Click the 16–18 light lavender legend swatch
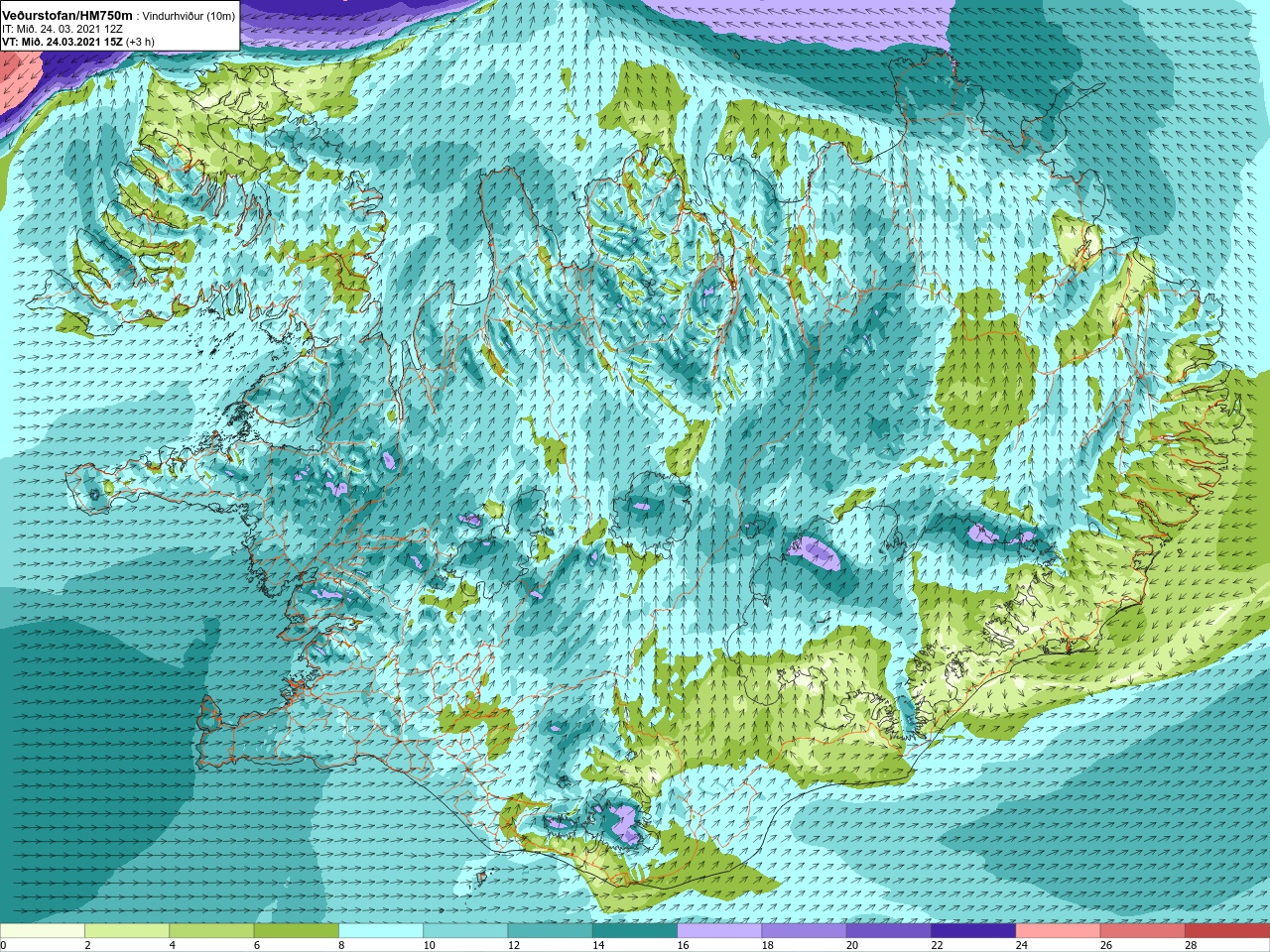 pyautogui.click(x=719, y=931)
